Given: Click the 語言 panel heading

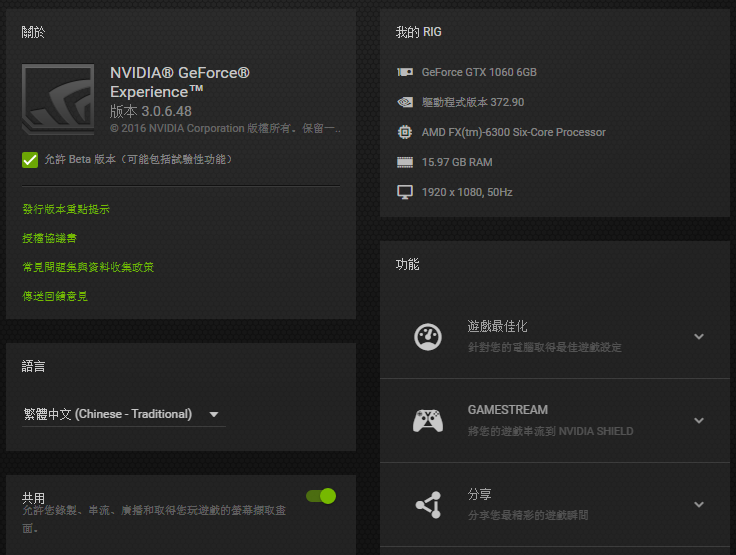Looking at the screenshot, I should click(x=33, y=366).
